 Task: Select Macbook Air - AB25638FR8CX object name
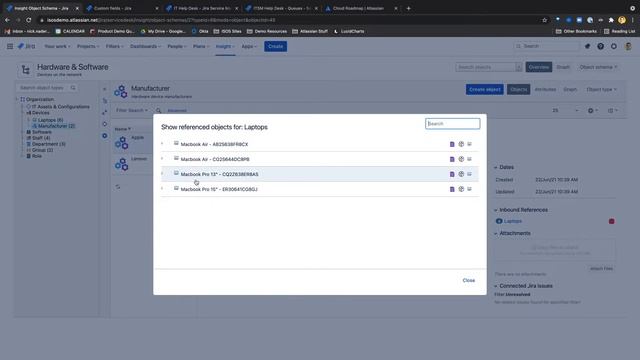tap(214, 144)
